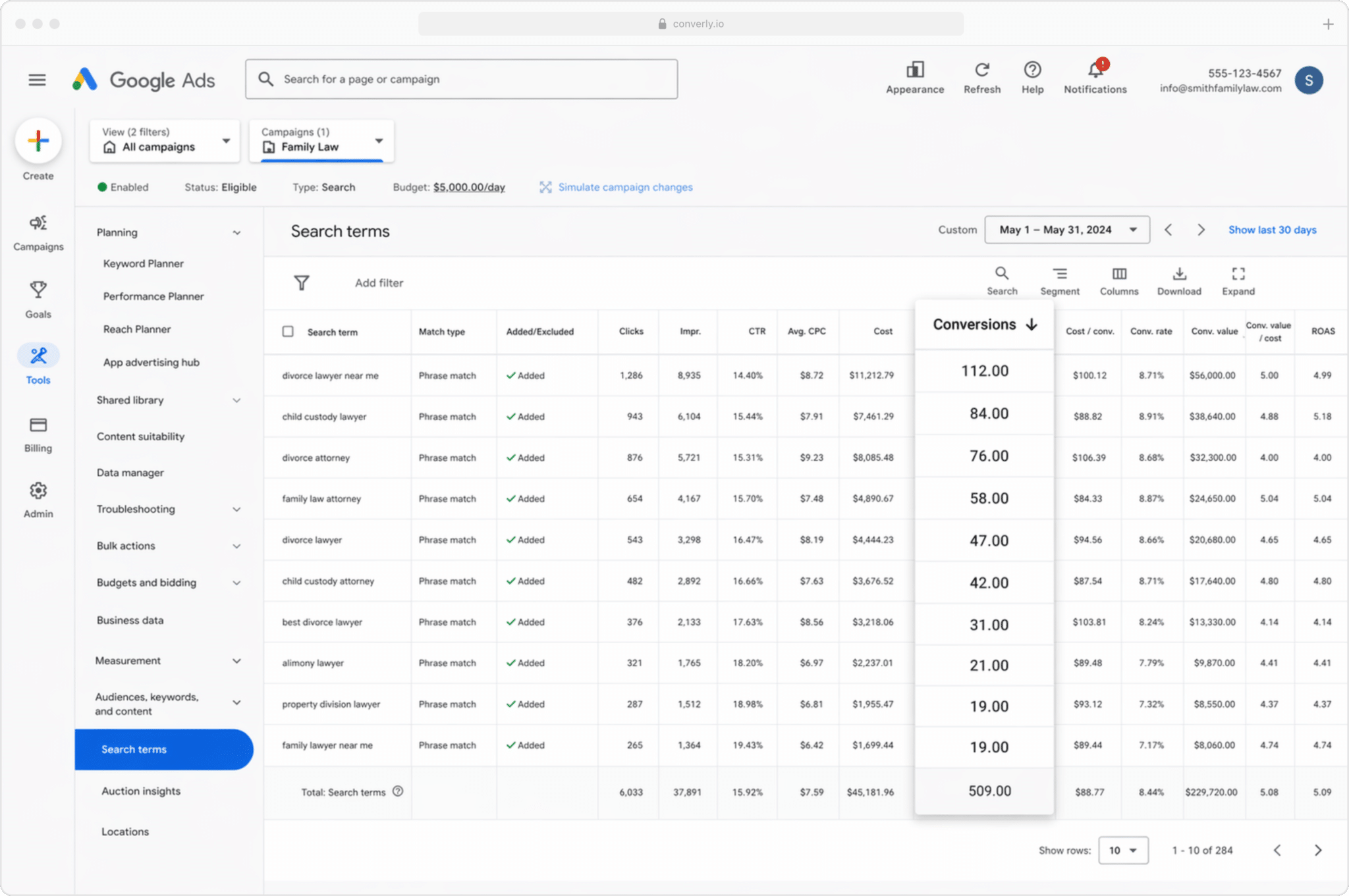Click Simulate campaign changes link
The width and height of the screenshot is (1349, 896).
pyautogui.click(x=617, y=187)
